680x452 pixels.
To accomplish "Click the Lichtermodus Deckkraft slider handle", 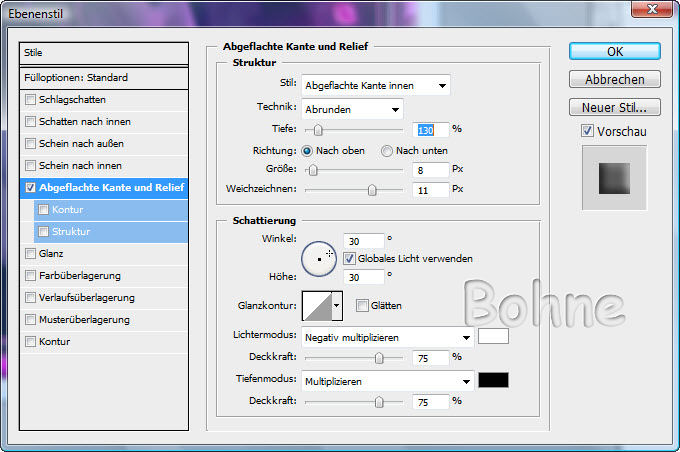I will pyautogui.click(x=379, y=358).
